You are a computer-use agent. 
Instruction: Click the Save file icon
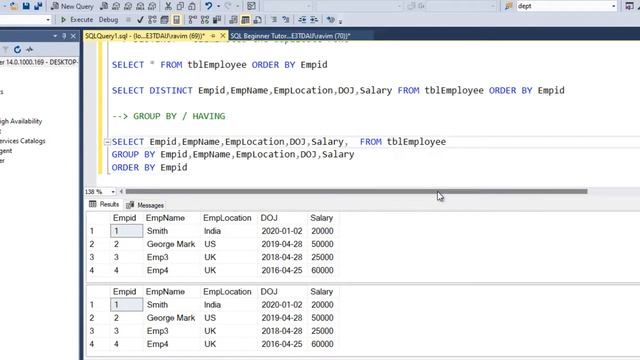[x=26, y=6]
